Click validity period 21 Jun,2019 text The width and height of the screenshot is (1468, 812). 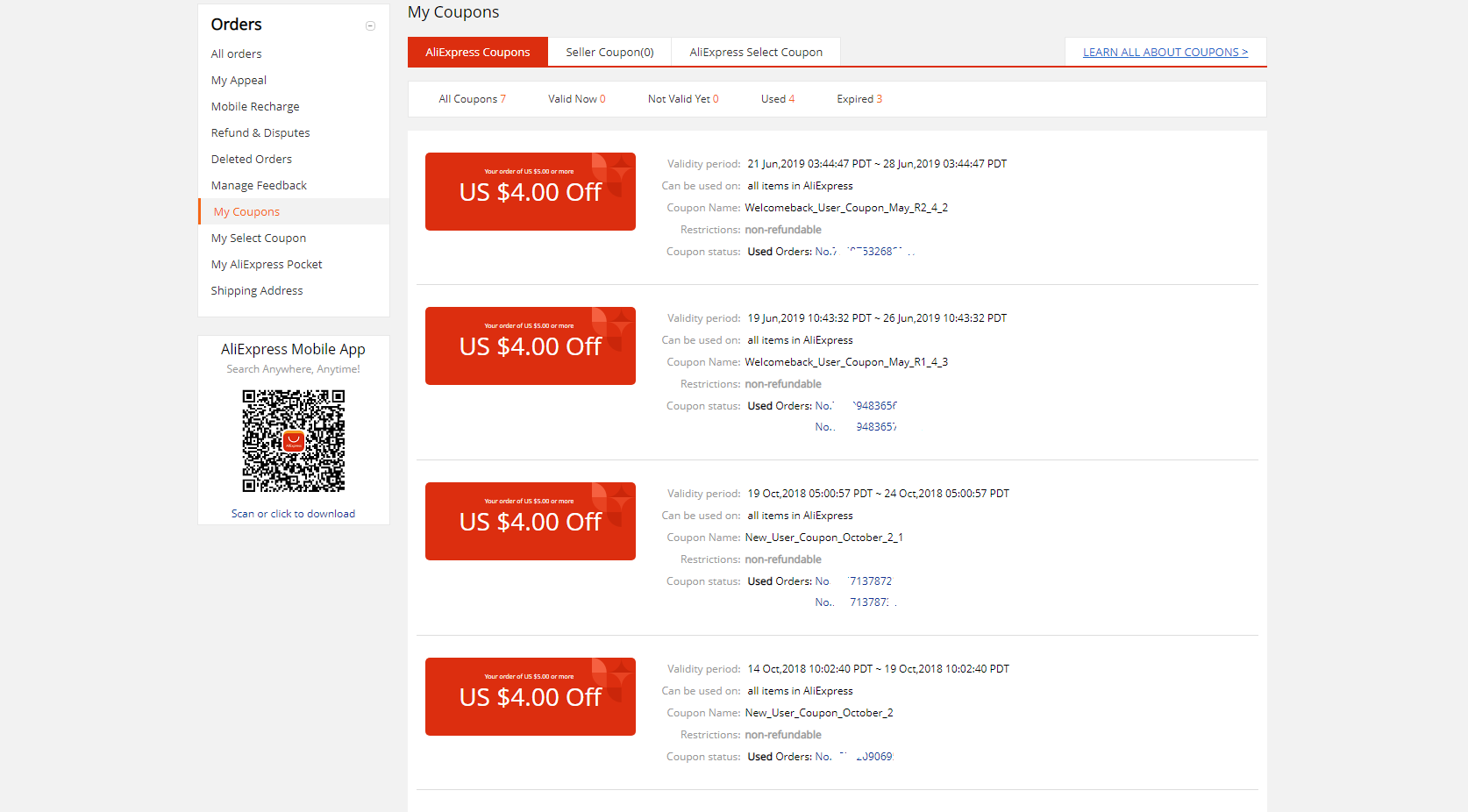[x=877, y=164]
